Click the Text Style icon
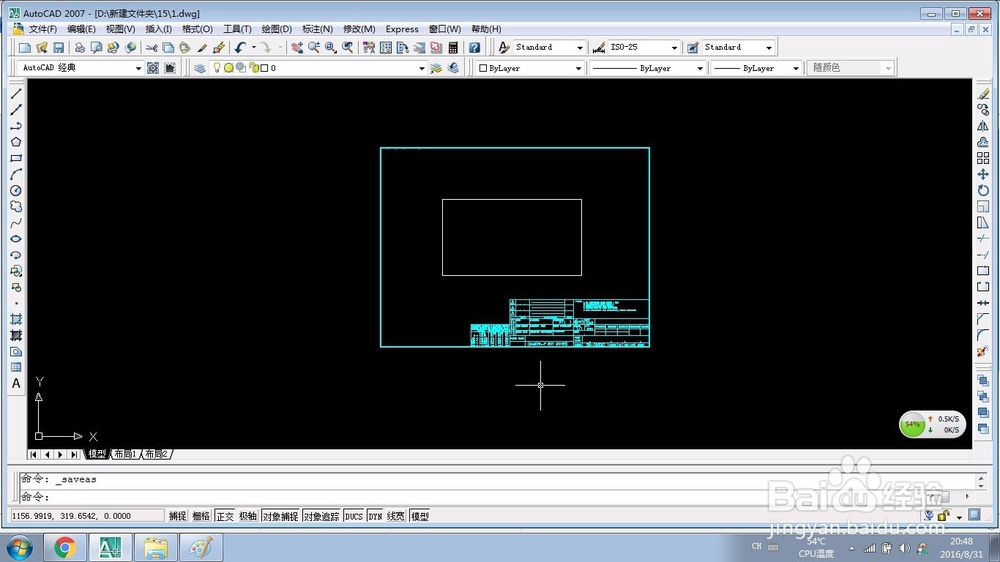 [x=504, y=48]
